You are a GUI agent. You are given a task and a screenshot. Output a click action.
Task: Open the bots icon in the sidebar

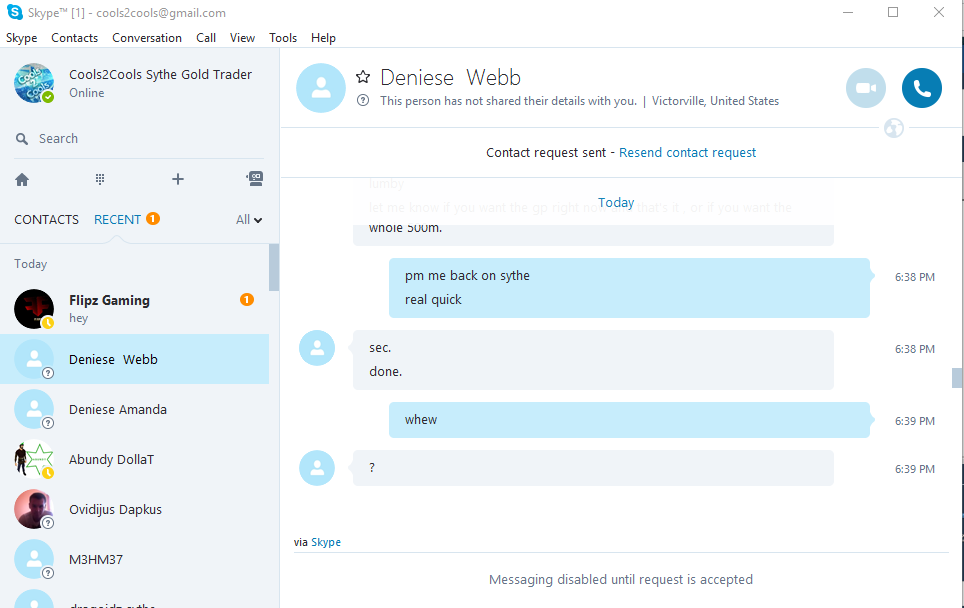click(255, 179)
